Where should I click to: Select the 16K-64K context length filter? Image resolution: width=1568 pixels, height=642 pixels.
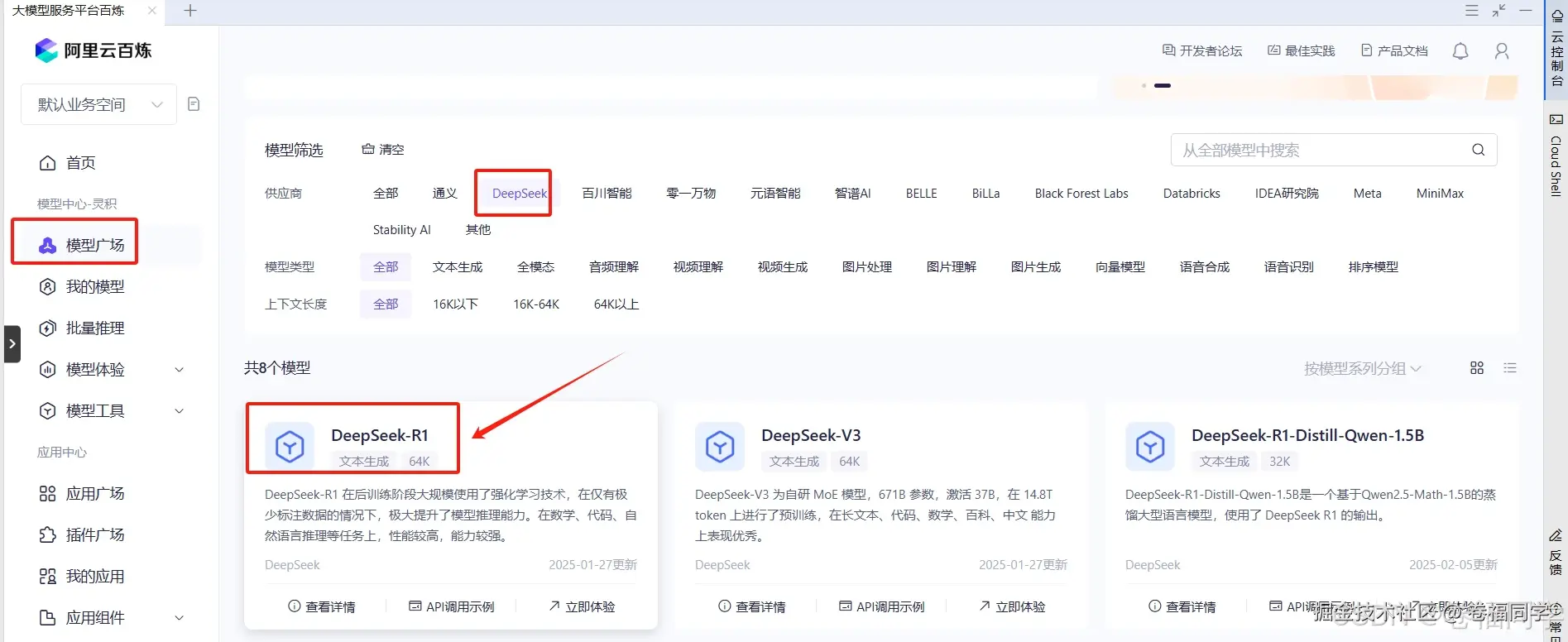(536, 304)
